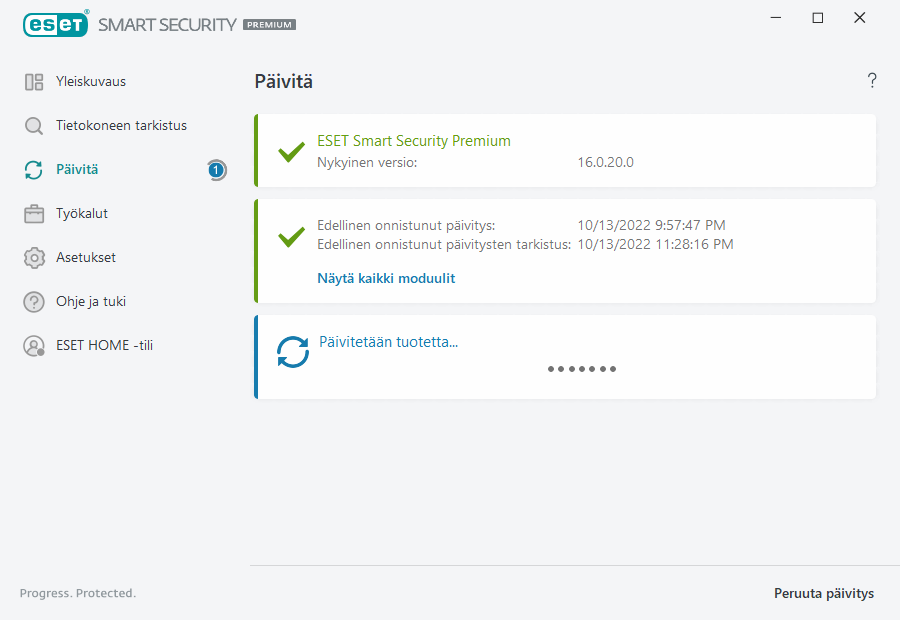
Task: Click the ESET HOME -tili account icon
Action: (x=34, y=346)
